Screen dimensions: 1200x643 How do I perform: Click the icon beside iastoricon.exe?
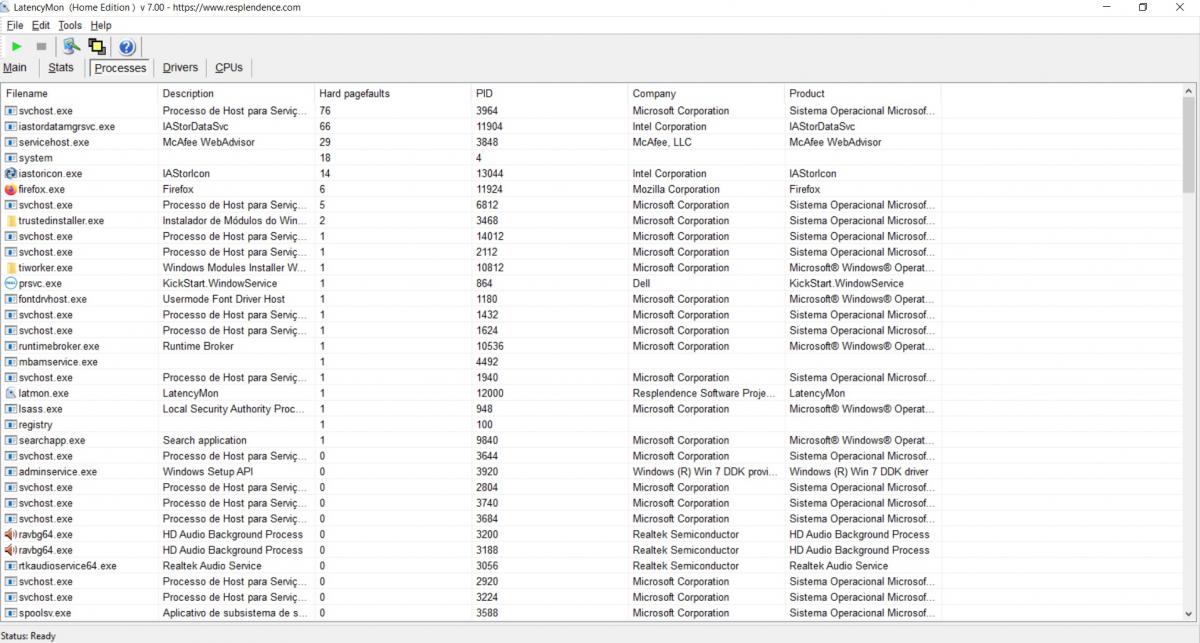[11, 173]
